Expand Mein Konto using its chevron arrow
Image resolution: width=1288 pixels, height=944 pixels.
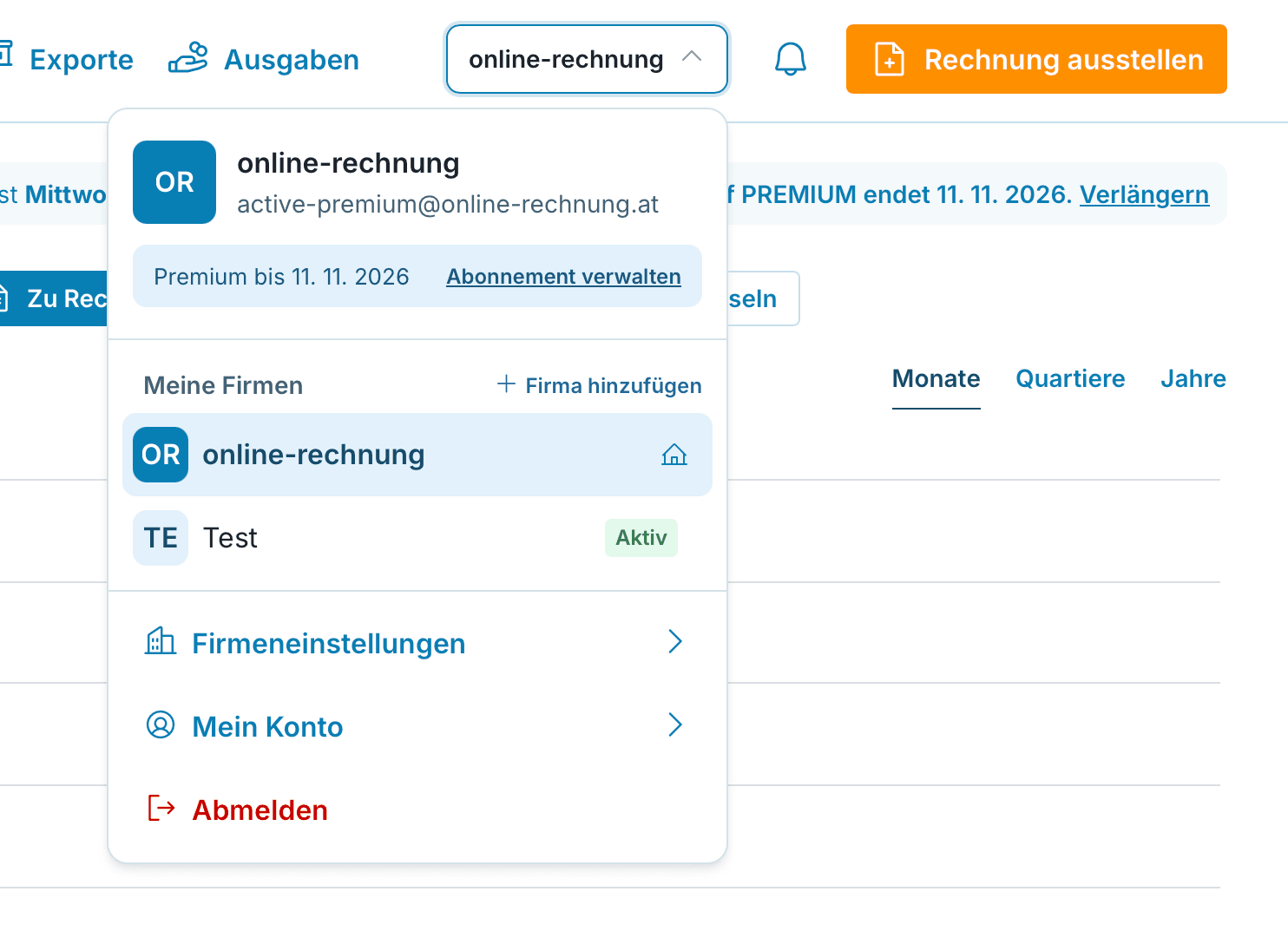point(675,724)
